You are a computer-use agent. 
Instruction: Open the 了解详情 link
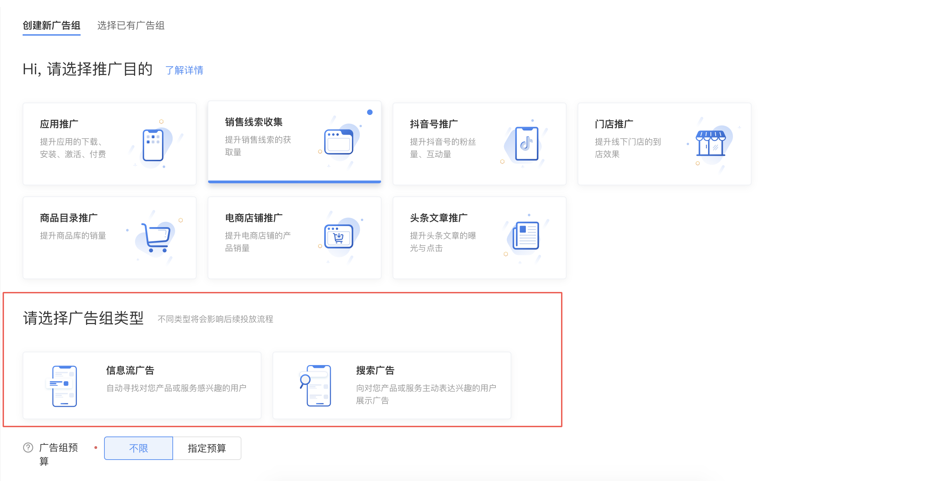(184, 70)
